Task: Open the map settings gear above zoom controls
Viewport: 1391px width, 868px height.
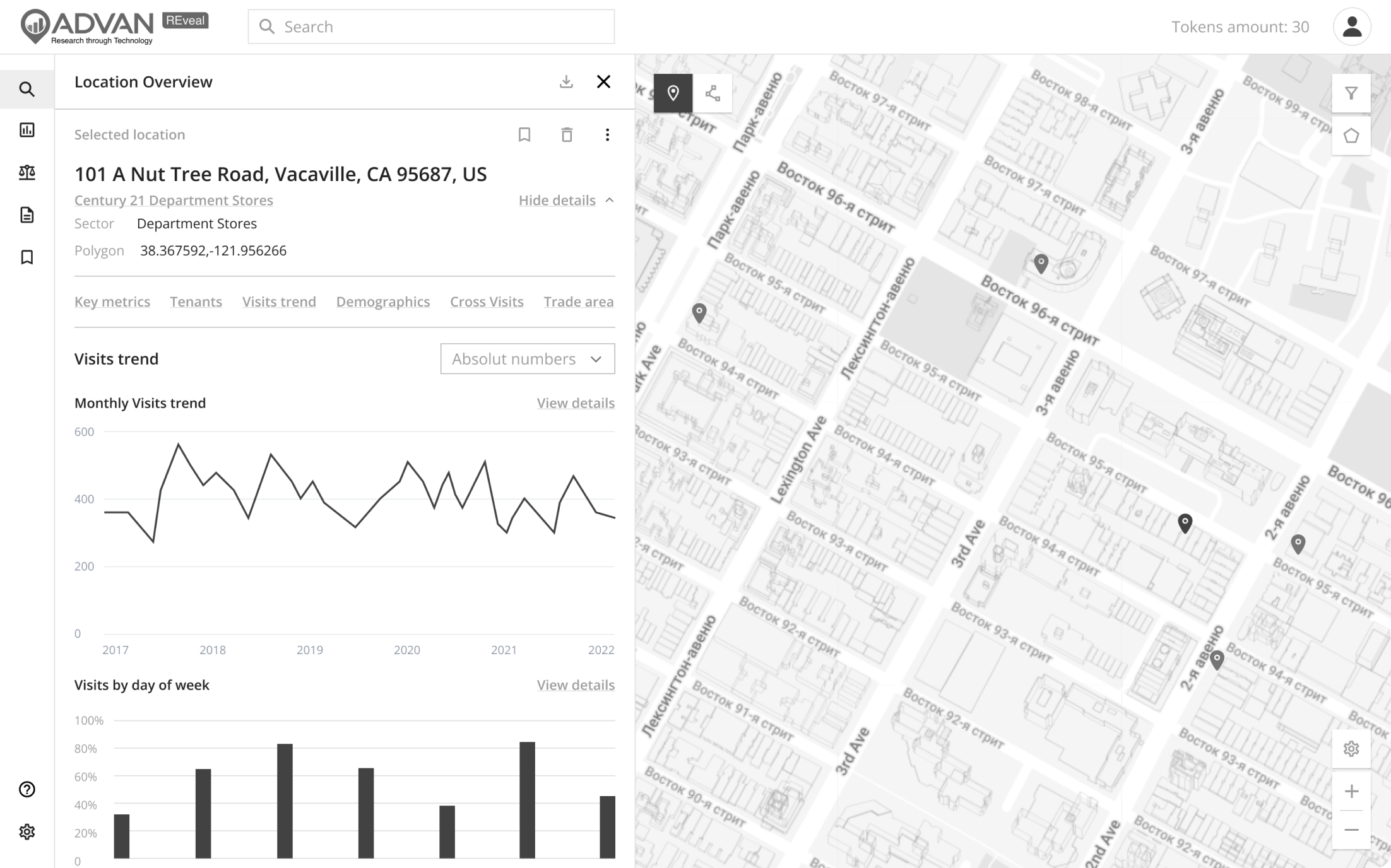Action: (1351, 749)
